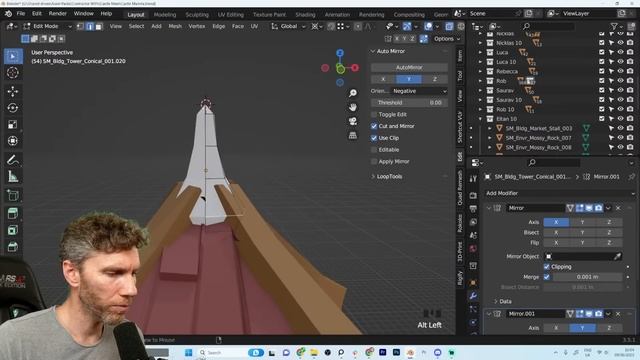The width and height of the screenshot is (640, 360).
Task: Hide the Luca collection in viewport
Action: click(620, 52)
